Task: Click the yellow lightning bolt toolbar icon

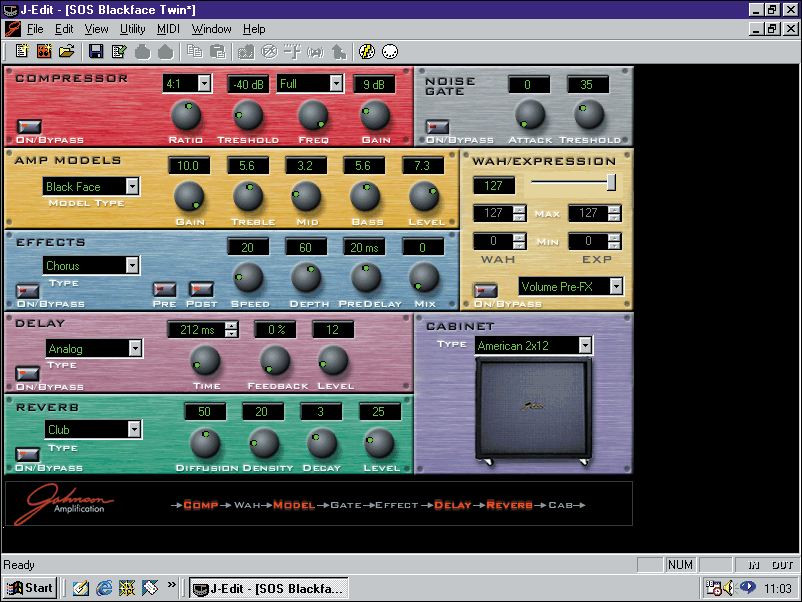Action: tap(367, 52)
